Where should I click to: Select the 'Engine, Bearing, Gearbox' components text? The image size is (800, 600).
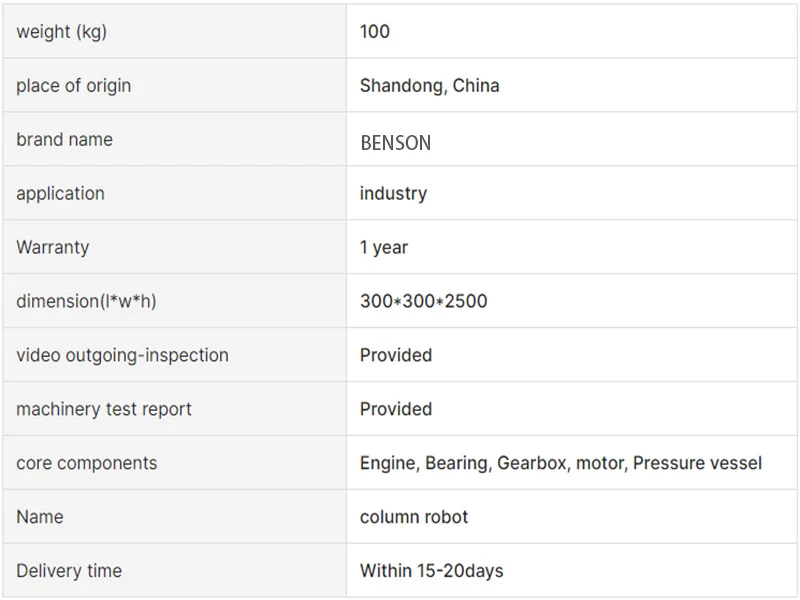(x=463, y=463)
